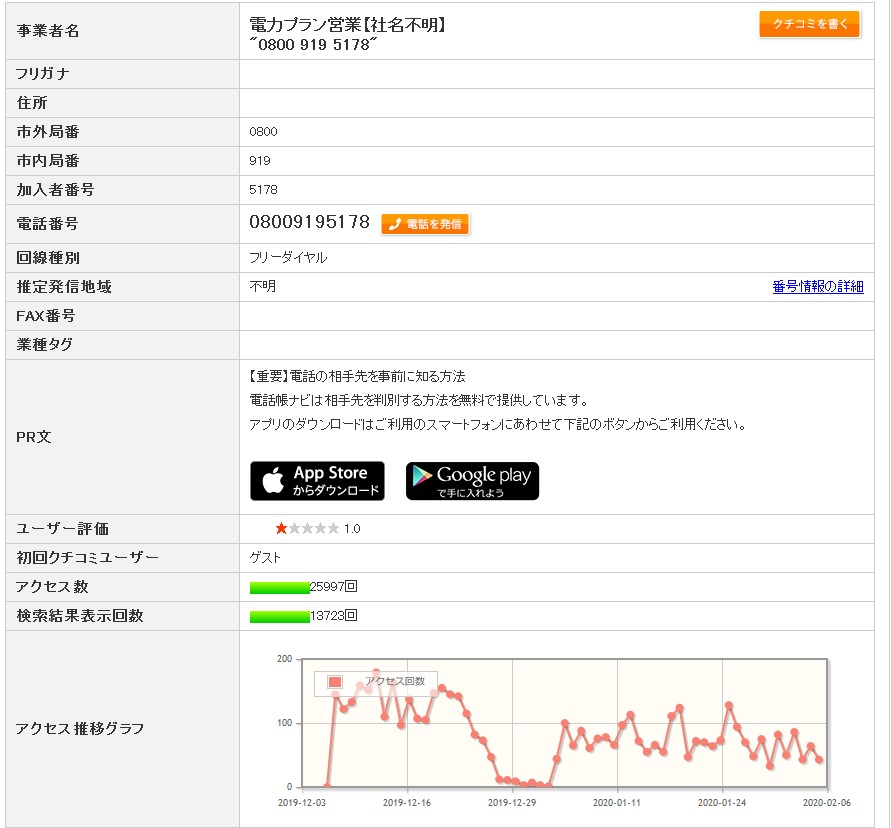
Task: Click the 業種タグ row label
Action: pos(44,344)
